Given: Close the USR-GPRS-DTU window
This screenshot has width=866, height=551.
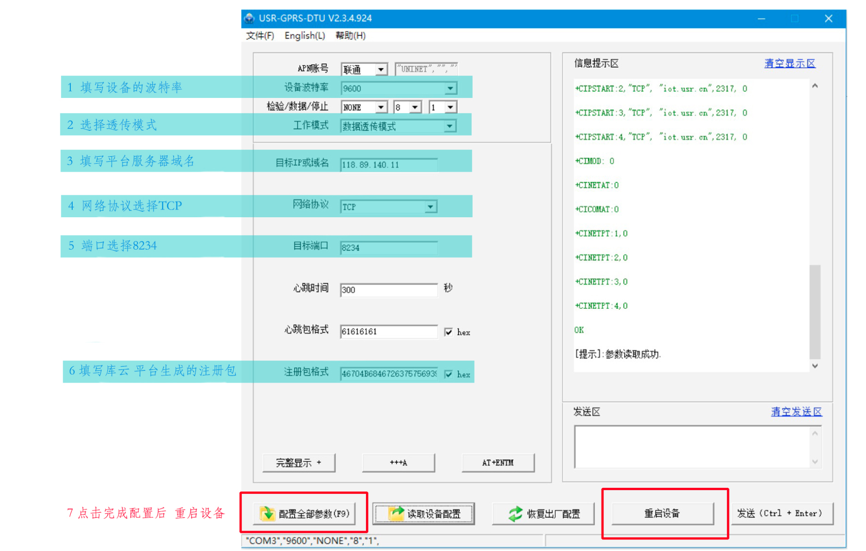Looking at the screenshot, I should point(829,19).
